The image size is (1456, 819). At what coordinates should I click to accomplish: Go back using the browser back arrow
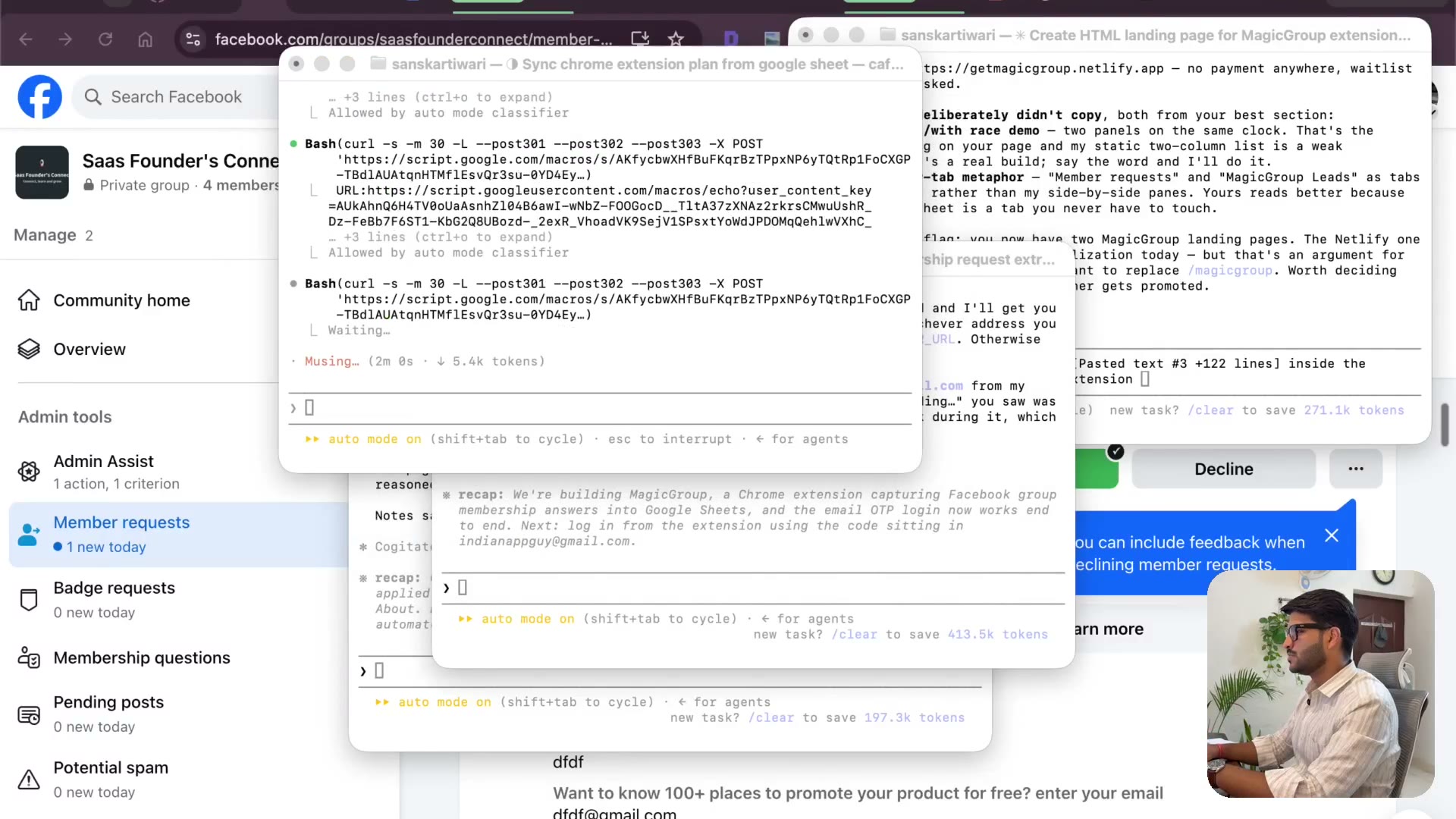26,39
